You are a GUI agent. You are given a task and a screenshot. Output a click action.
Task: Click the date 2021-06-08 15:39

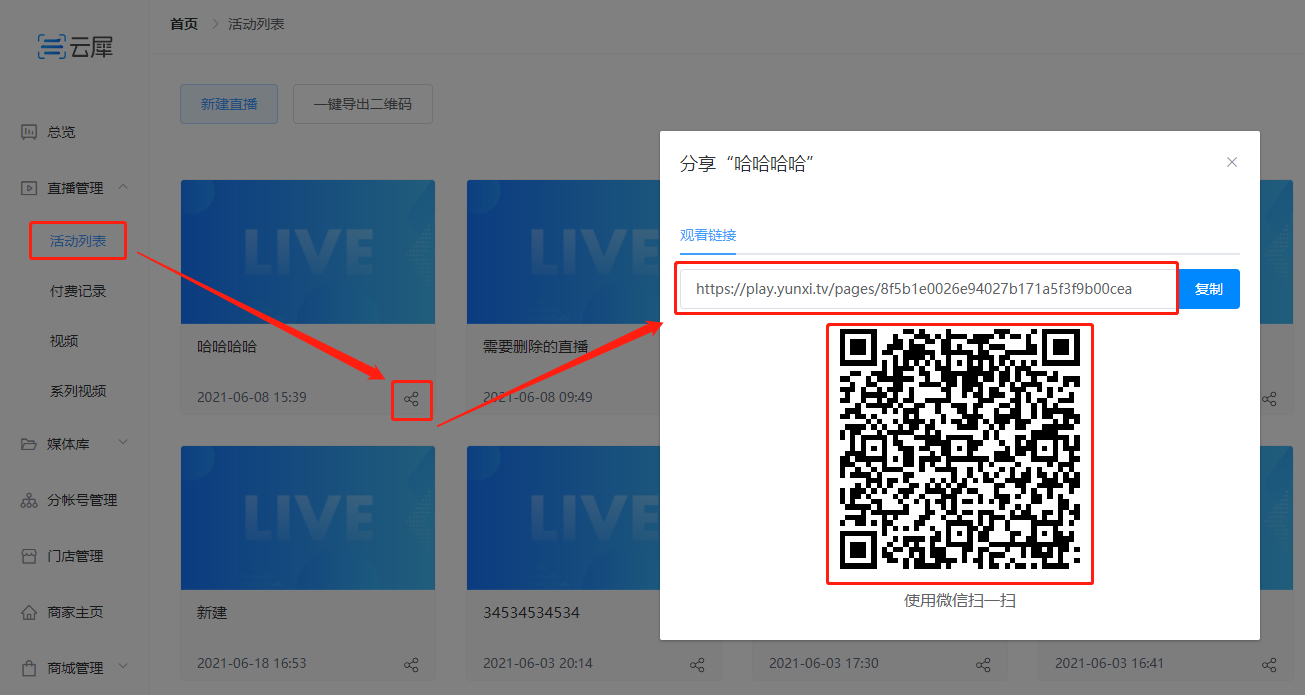[x=252, y=397]
